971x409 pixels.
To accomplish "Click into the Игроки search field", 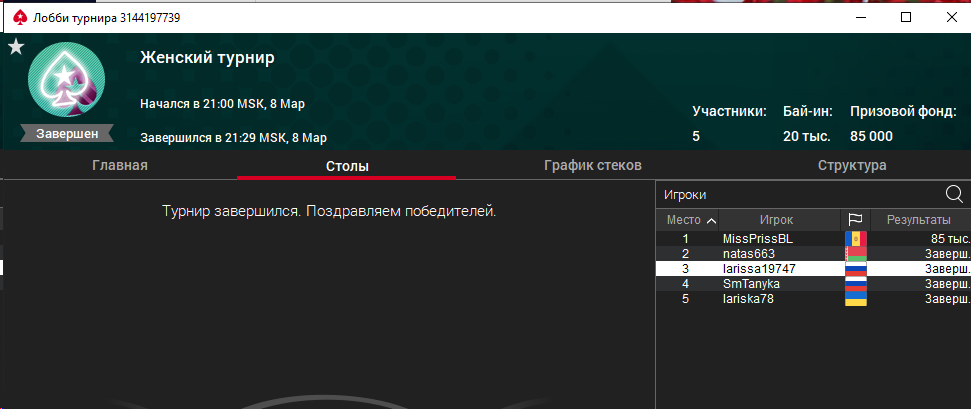I will click(799, 195).
